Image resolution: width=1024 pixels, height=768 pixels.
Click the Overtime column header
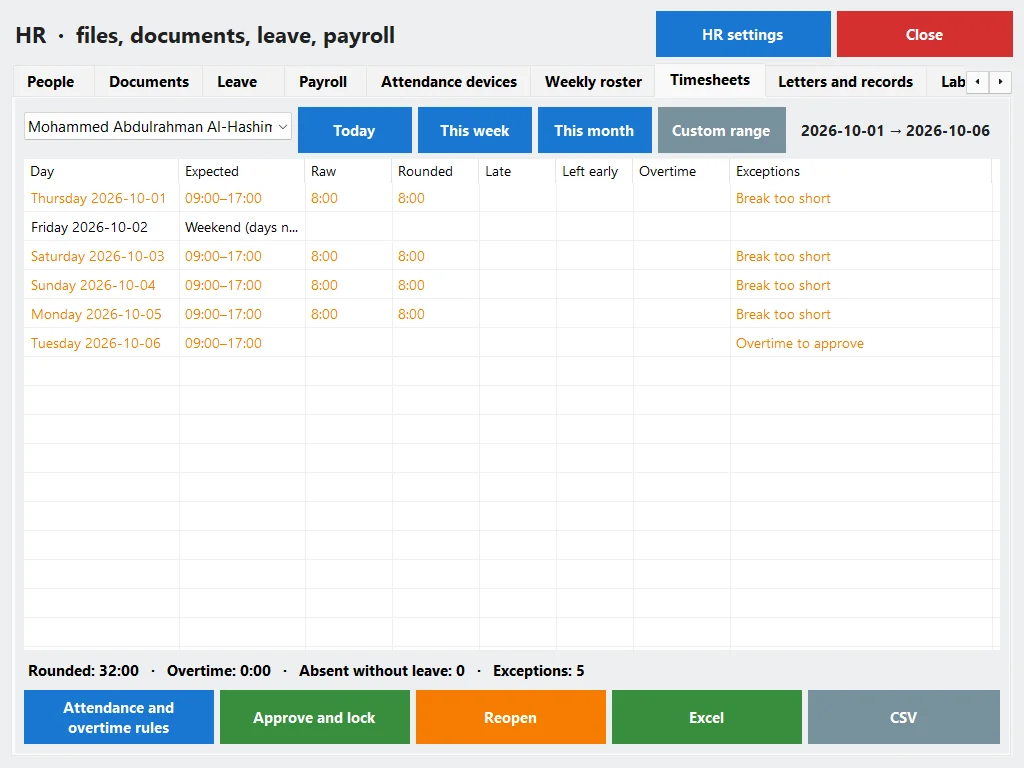(x=681, y=172)
